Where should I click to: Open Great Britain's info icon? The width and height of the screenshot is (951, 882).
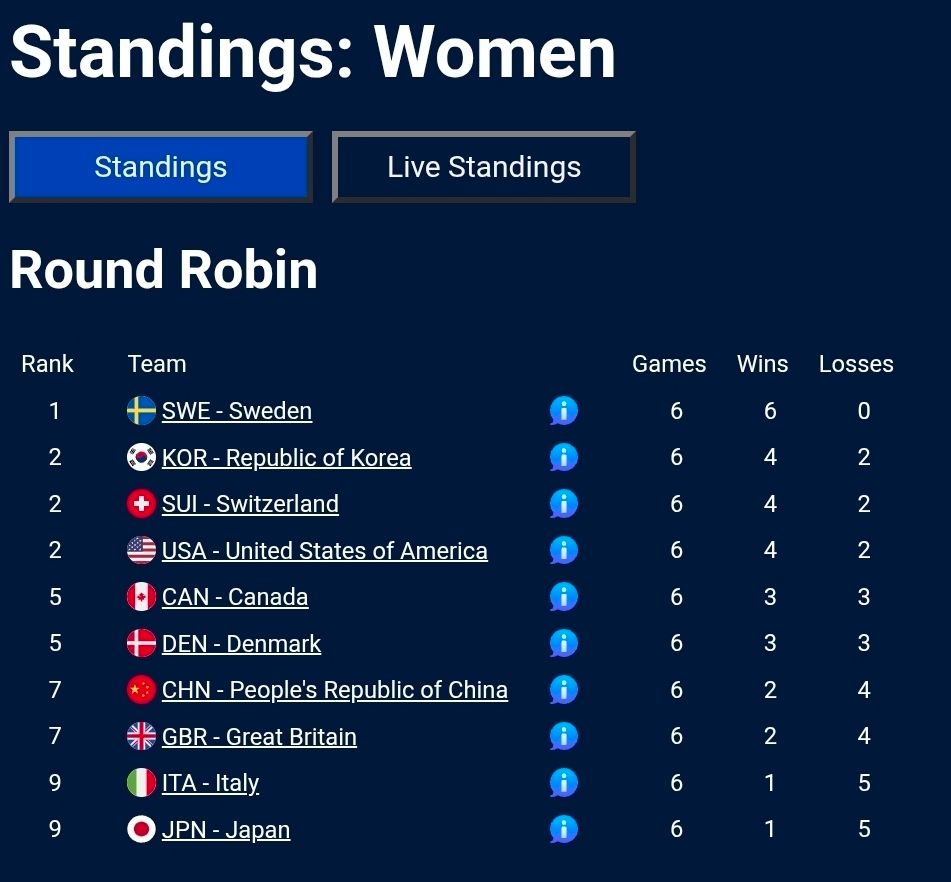[x=564, y=737]
